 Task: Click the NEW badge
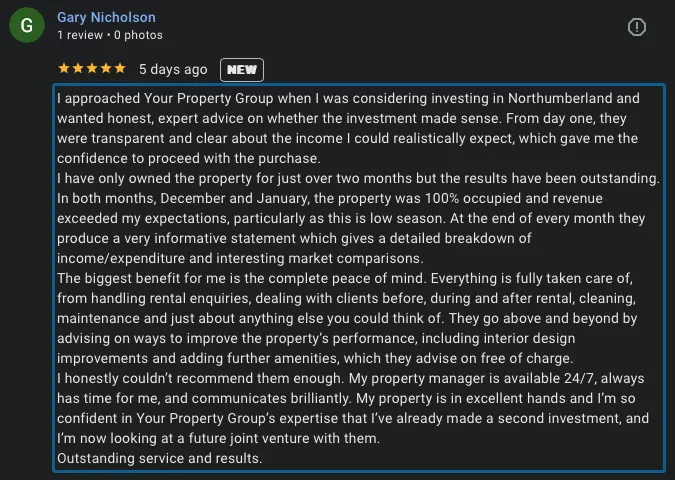coord(242,70)
